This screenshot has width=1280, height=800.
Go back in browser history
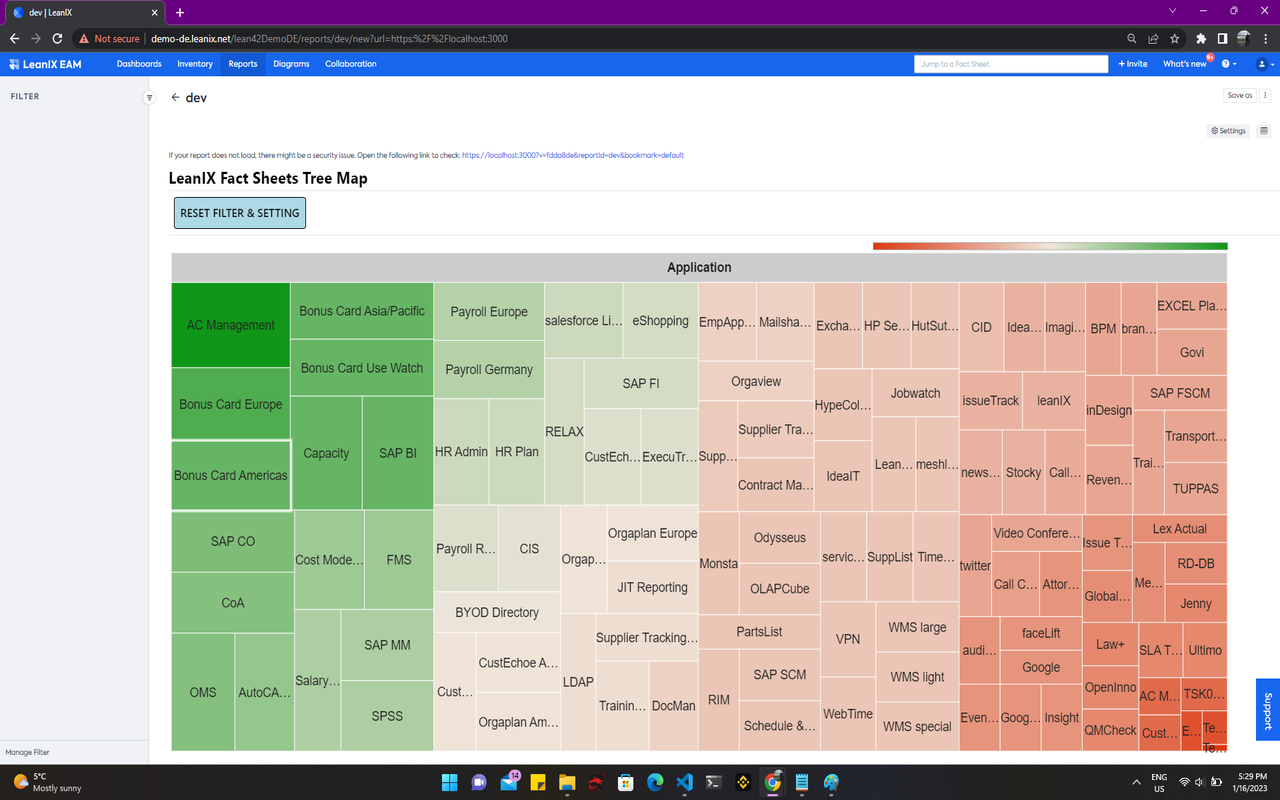click(14, 39)
